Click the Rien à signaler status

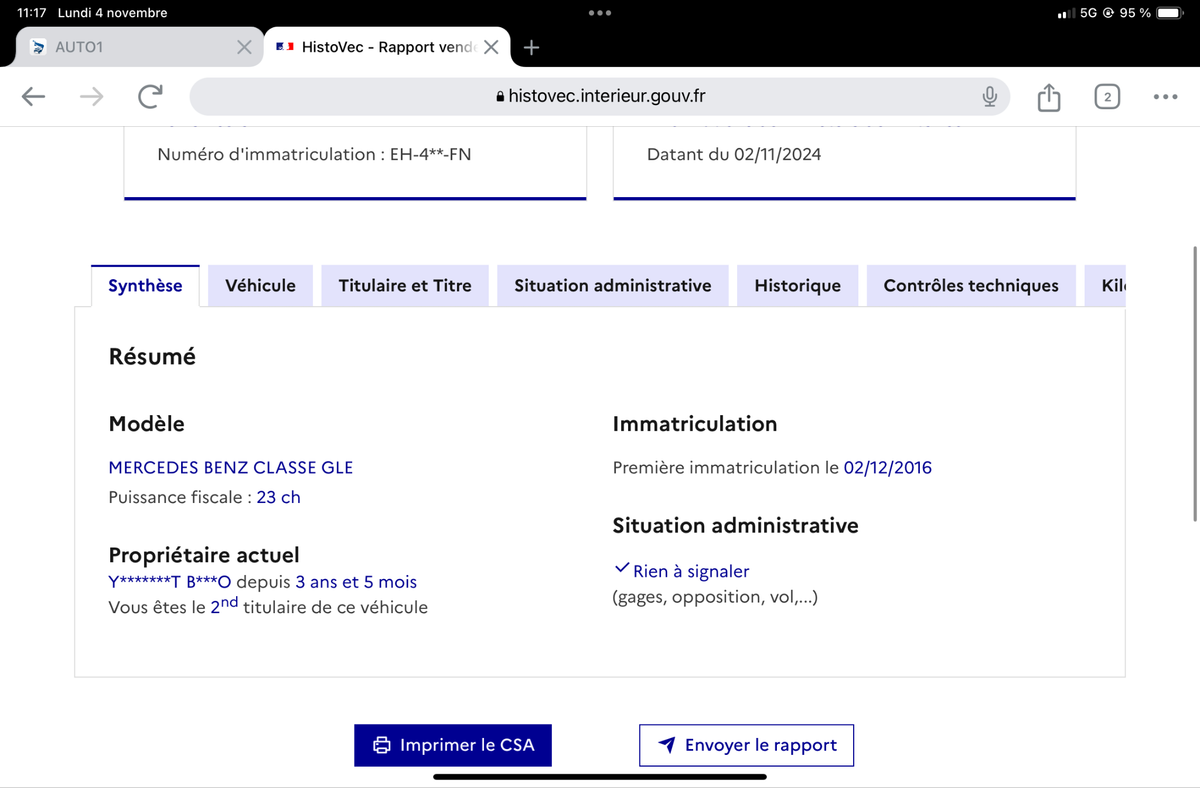[691, 572]
